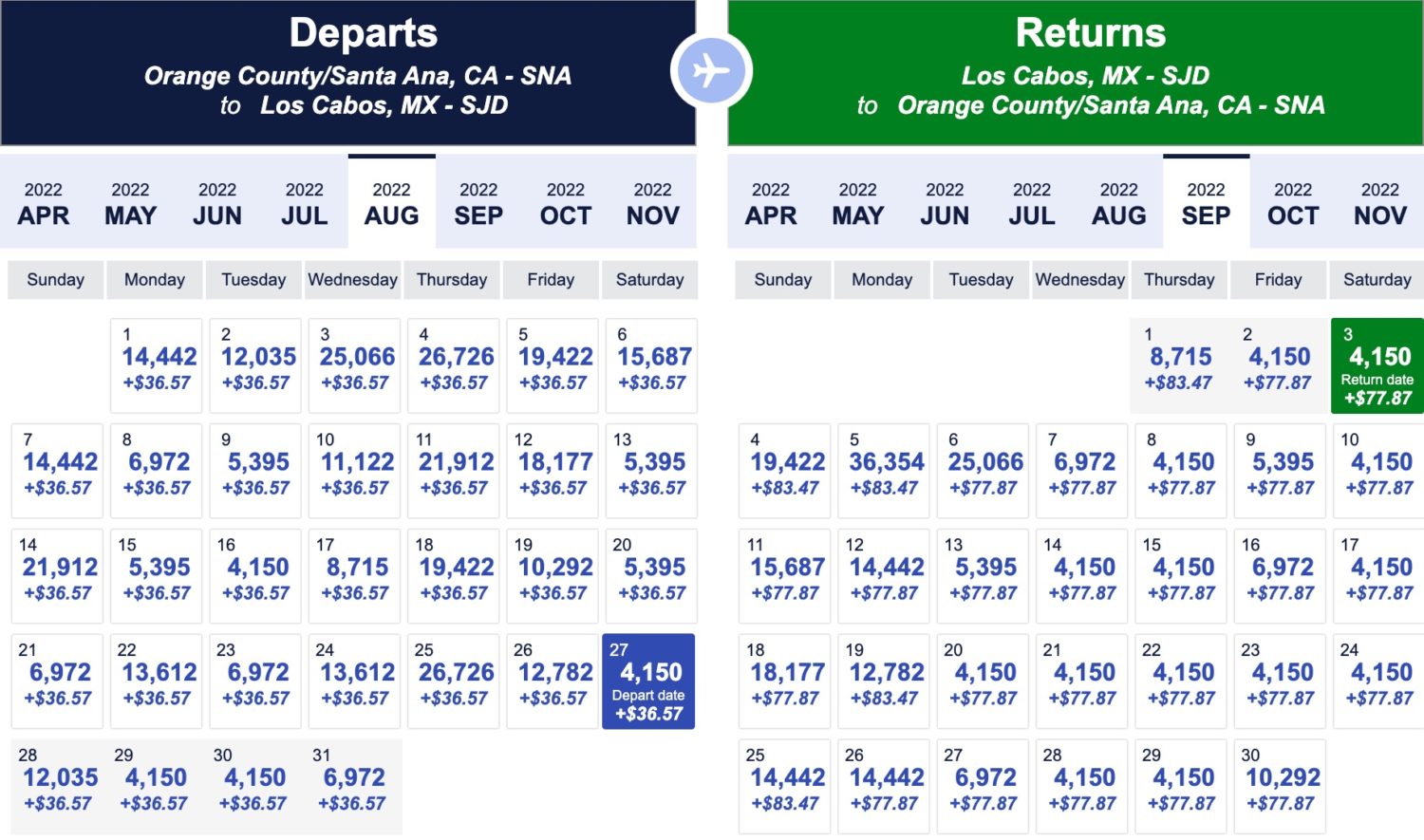Viewport: 1424px width, 840px height.
Task: Pick September 30 as the return date
Action: click(1277, 786)
